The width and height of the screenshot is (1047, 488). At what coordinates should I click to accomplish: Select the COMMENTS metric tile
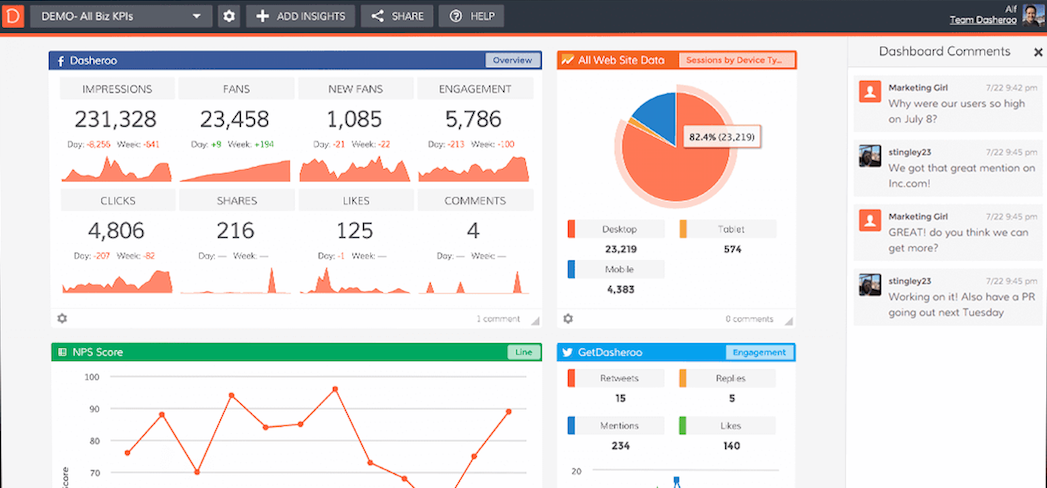(475, 200)
